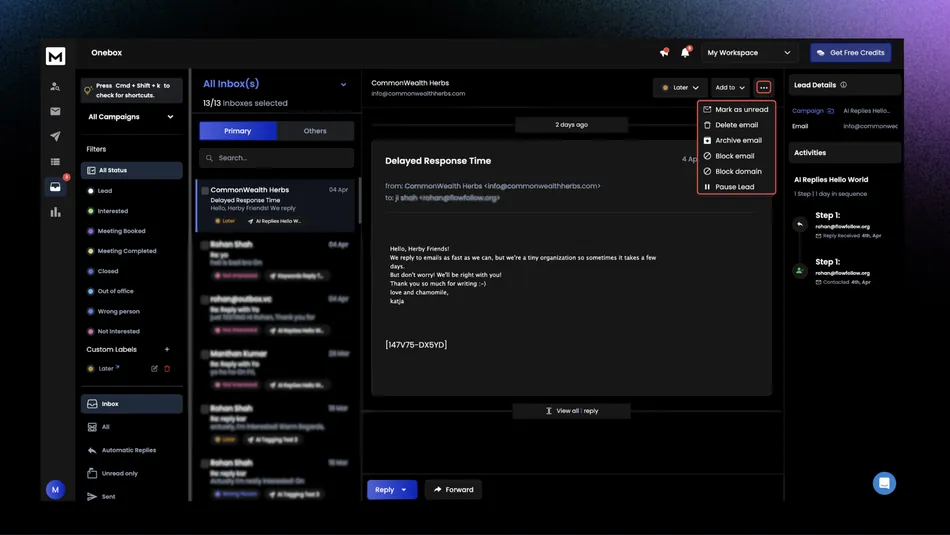Viewport: 950px width, 535px height.
Task: Add a new custom label
Action: 167,350
